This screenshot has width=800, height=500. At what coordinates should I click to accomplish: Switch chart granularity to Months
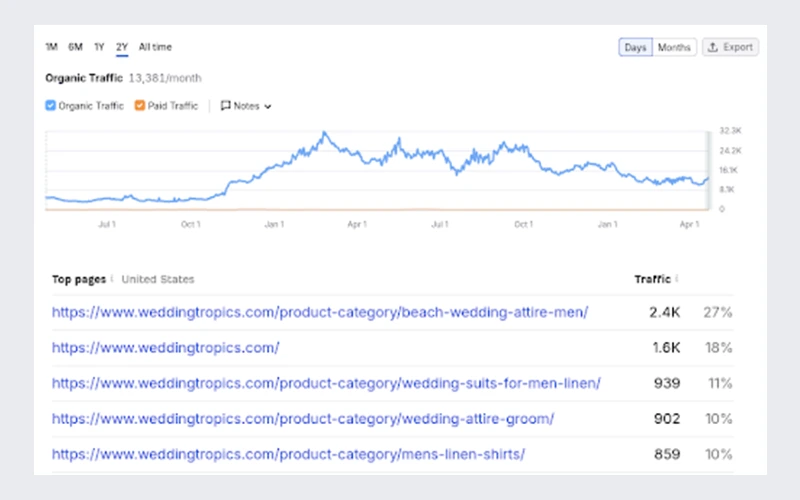coord(674,47)
